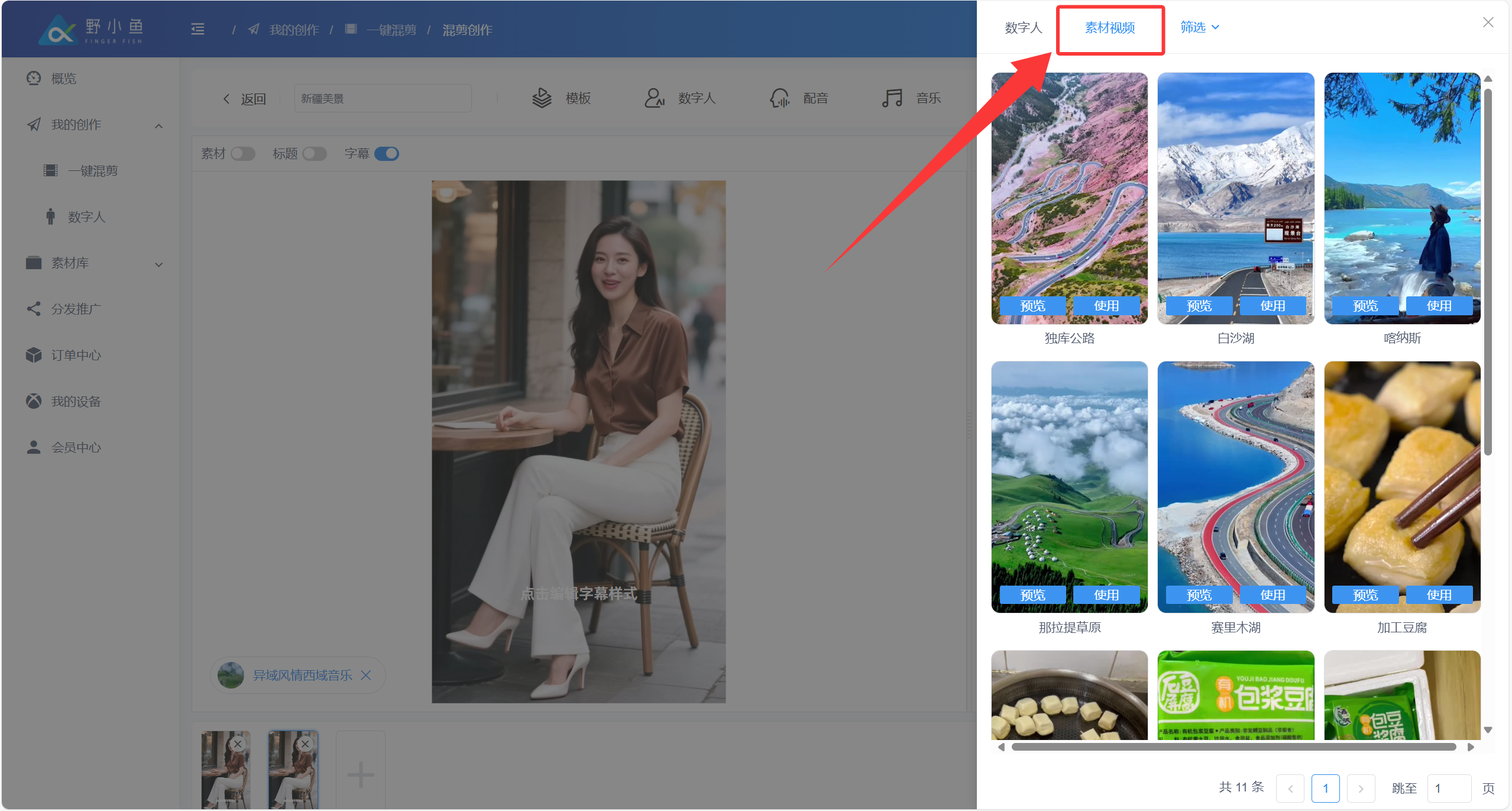Open 分发推广 share icon in sidebar
The width and height of the screenshot is (1512, 811).
point(34,309)
